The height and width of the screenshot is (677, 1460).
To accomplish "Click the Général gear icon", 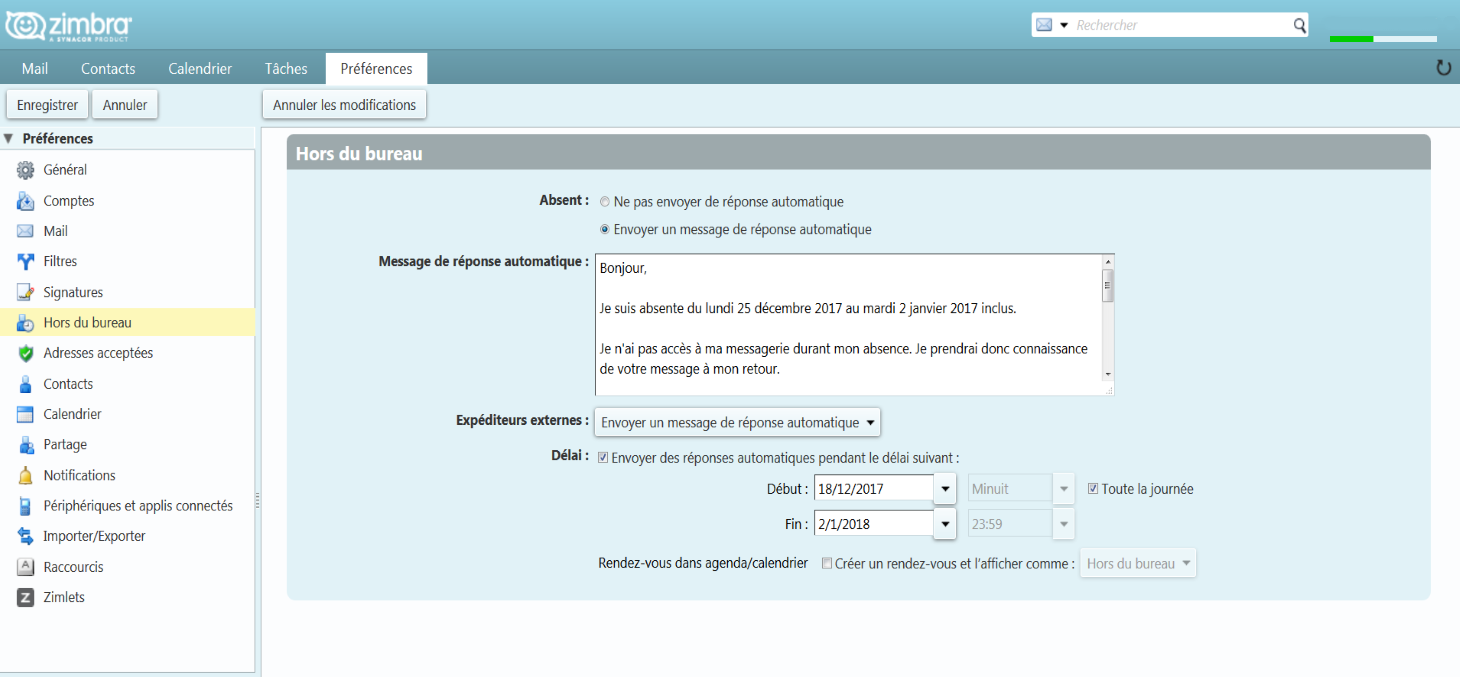I will (26, 171).
